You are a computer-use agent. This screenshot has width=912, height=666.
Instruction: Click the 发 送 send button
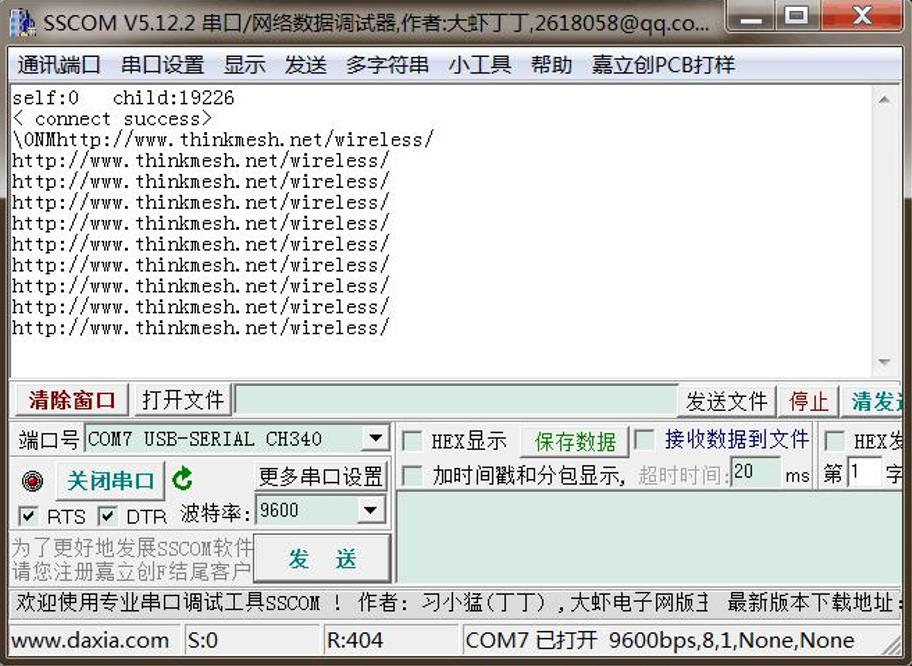pyautogui.click(x=322, y=559)
